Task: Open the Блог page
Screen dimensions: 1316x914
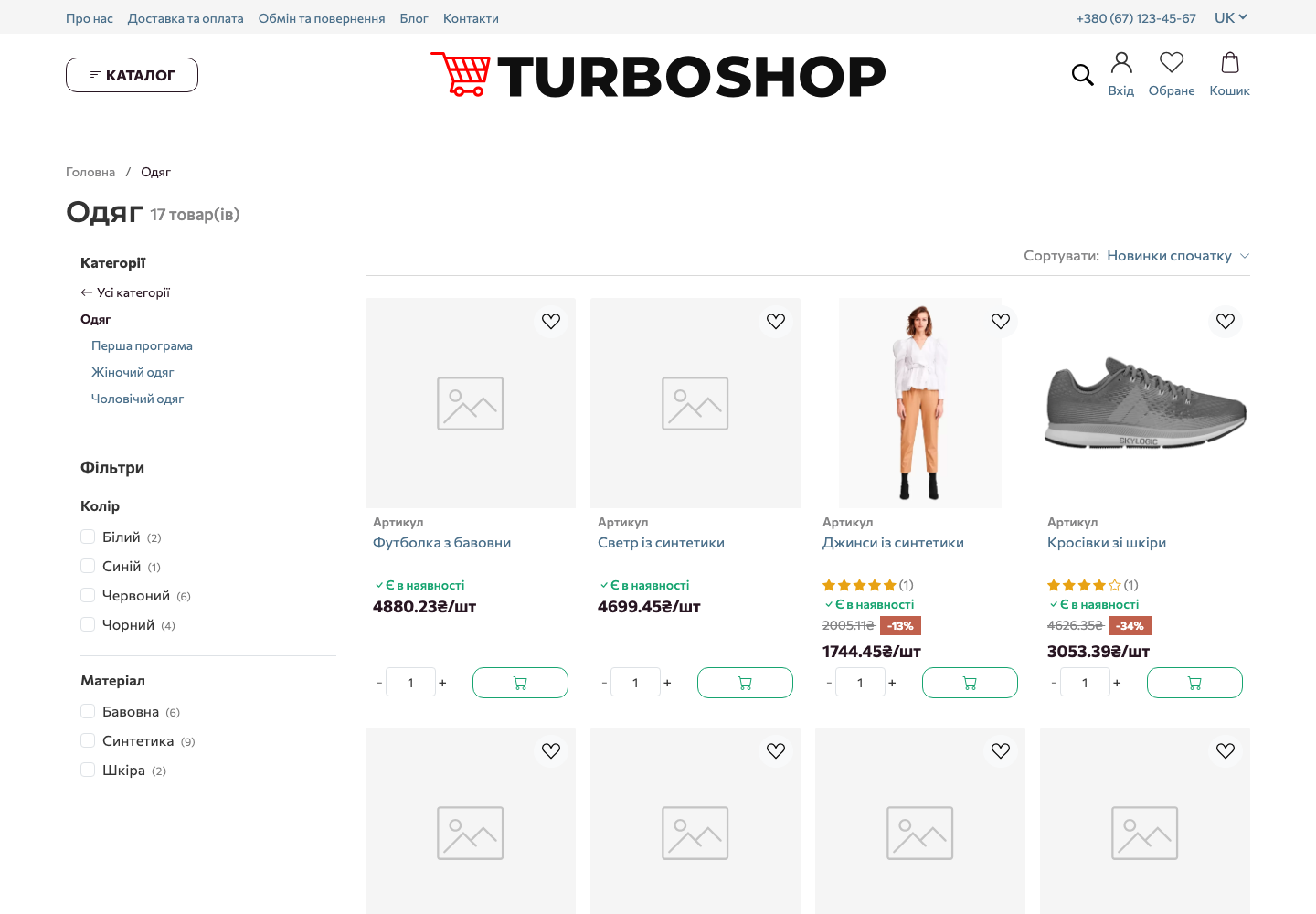Action: click(414, 18)
